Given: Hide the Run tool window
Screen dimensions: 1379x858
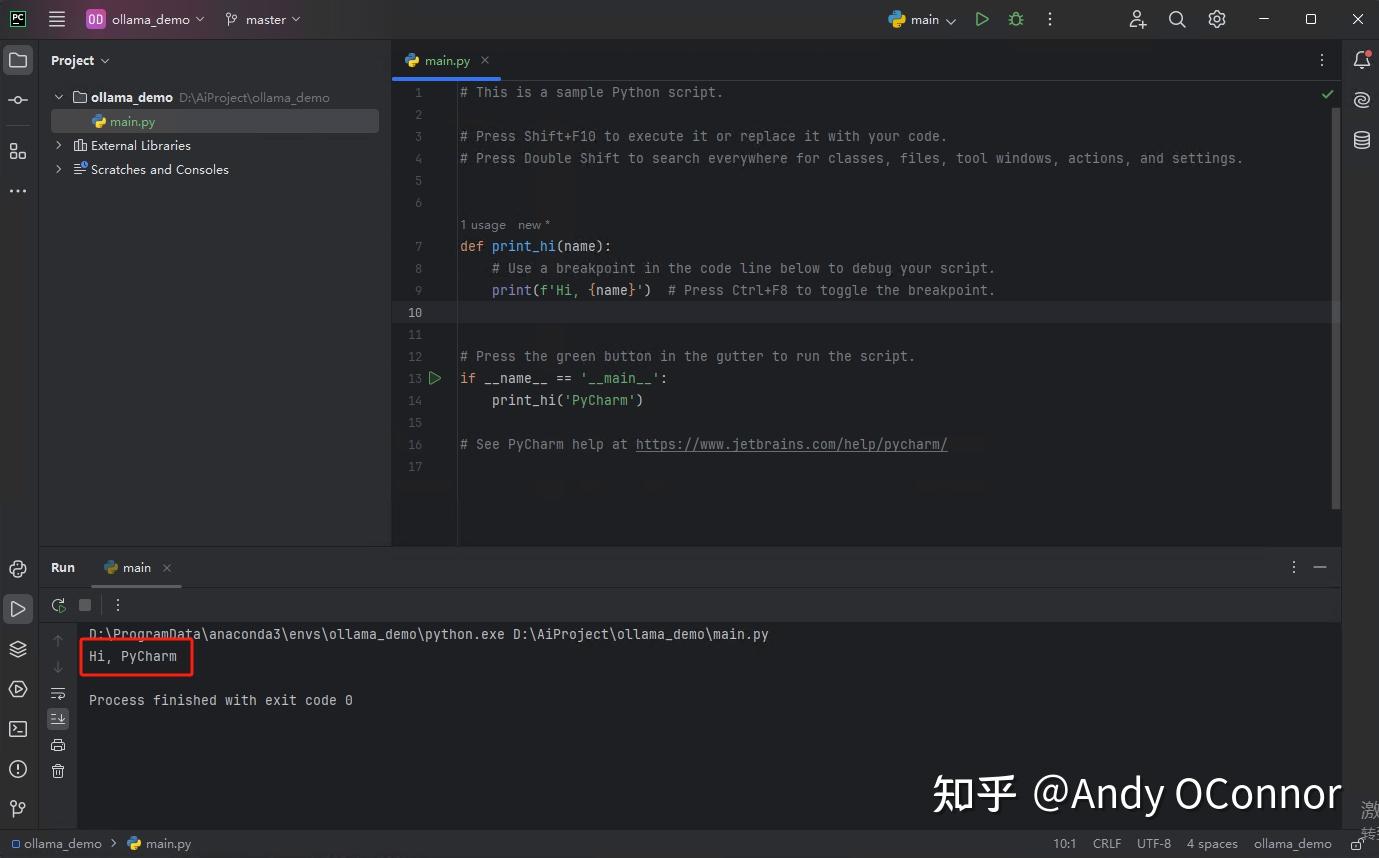Looking at the screenshot, I should click(x=1320, y=567).
